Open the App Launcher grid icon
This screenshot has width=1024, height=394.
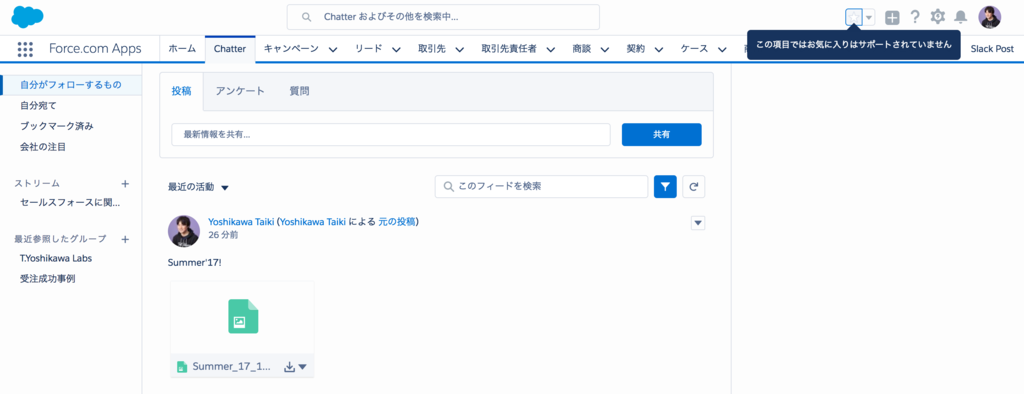[x=25, y=49]
